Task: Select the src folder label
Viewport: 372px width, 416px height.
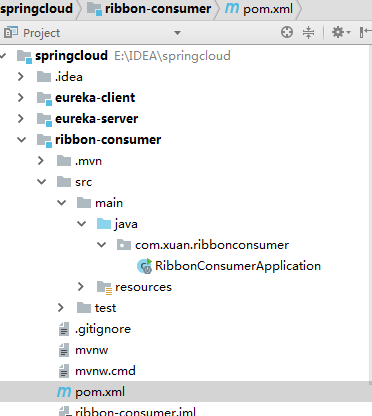Action: [x=83, y=182]
